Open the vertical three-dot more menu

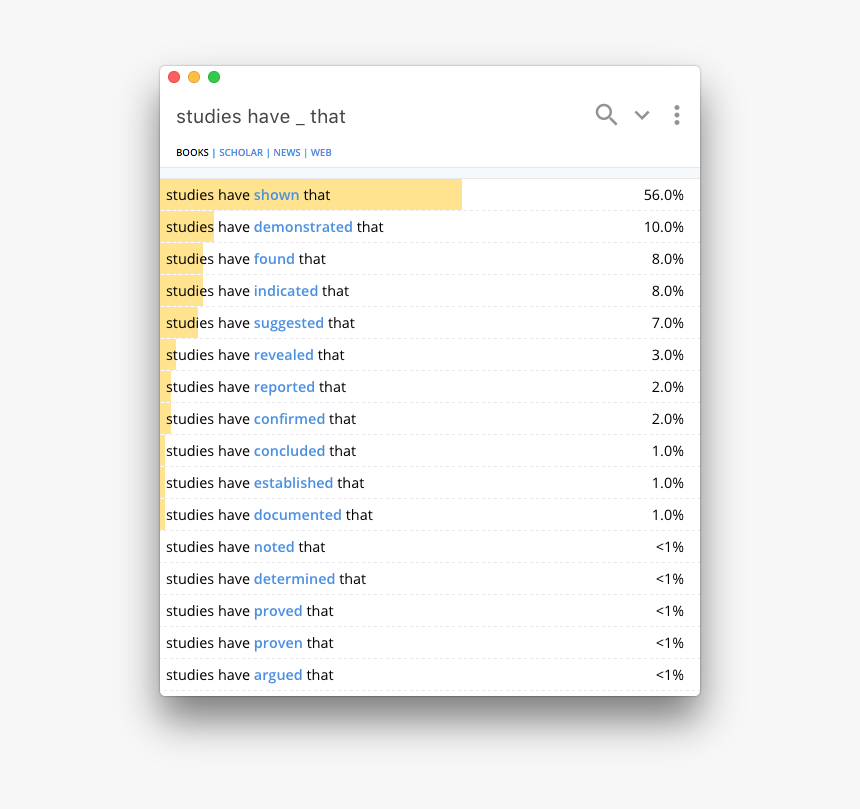(x=677, y=115)
